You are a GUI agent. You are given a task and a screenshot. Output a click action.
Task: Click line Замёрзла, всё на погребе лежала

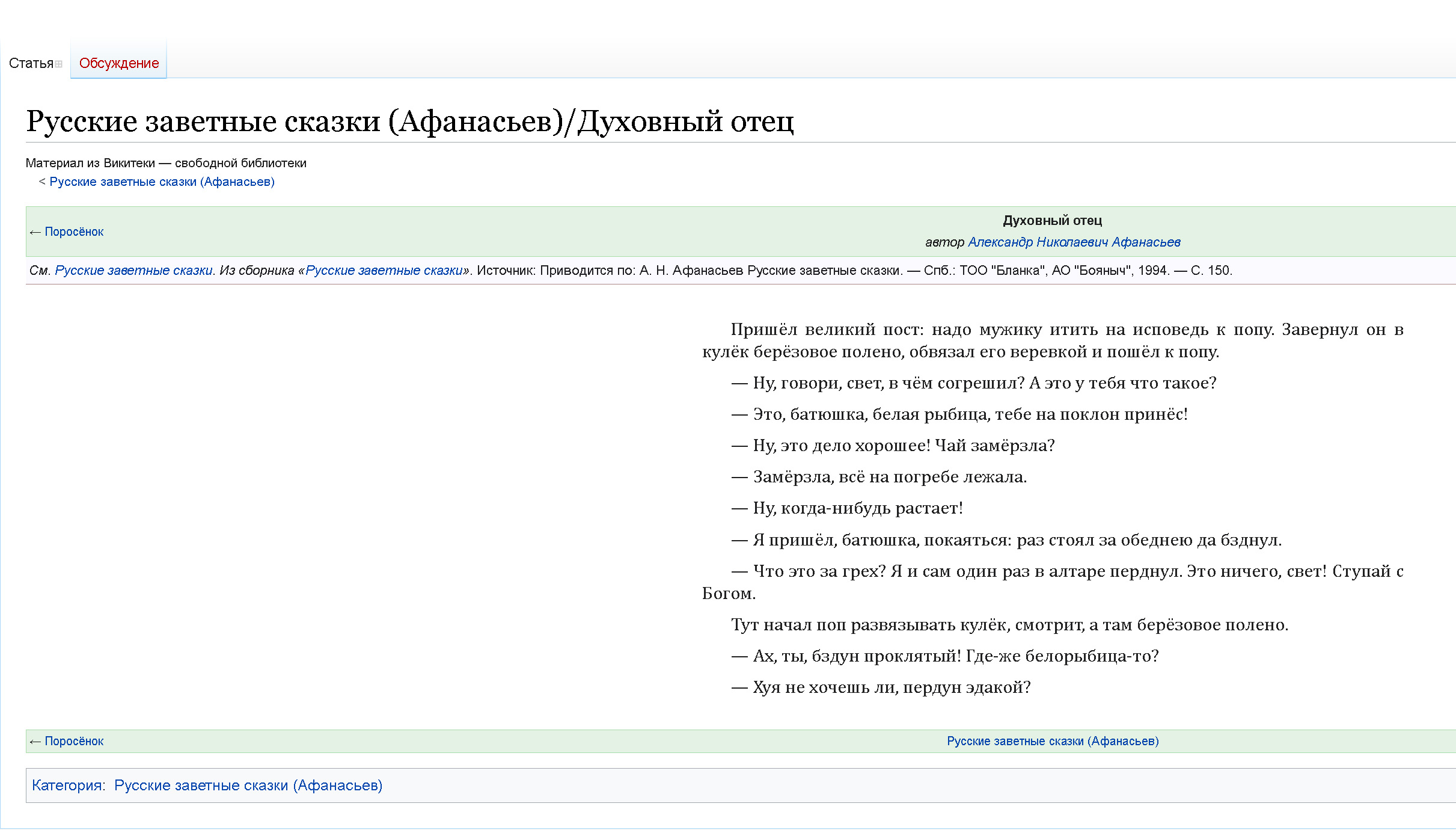[x=879, y=477]
